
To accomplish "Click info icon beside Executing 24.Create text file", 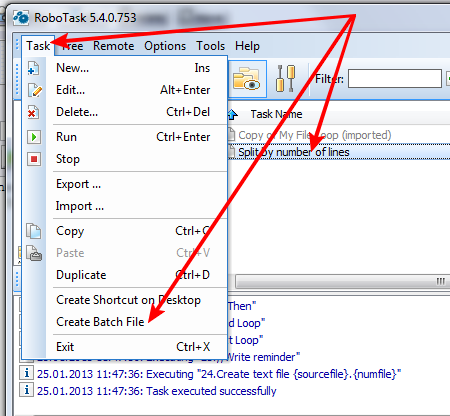I will 27,373.
